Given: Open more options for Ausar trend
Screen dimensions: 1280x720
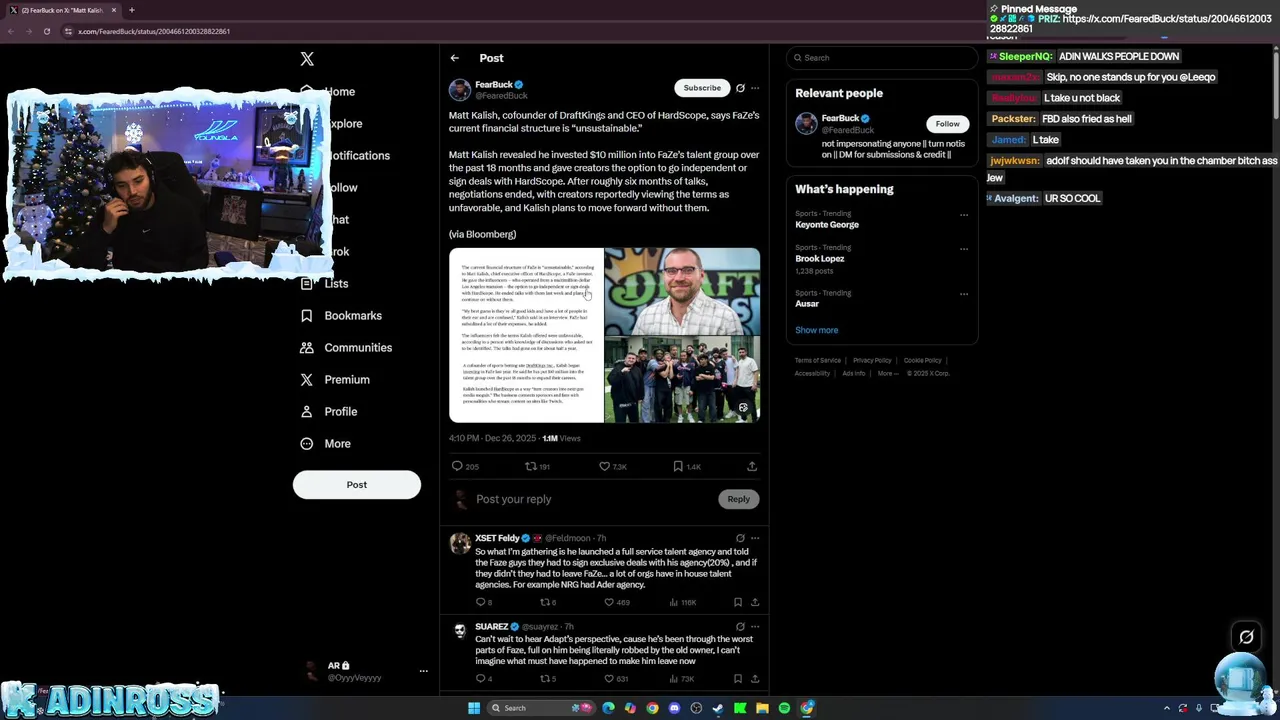Looking at the screenshot, I should coord(964,293).
